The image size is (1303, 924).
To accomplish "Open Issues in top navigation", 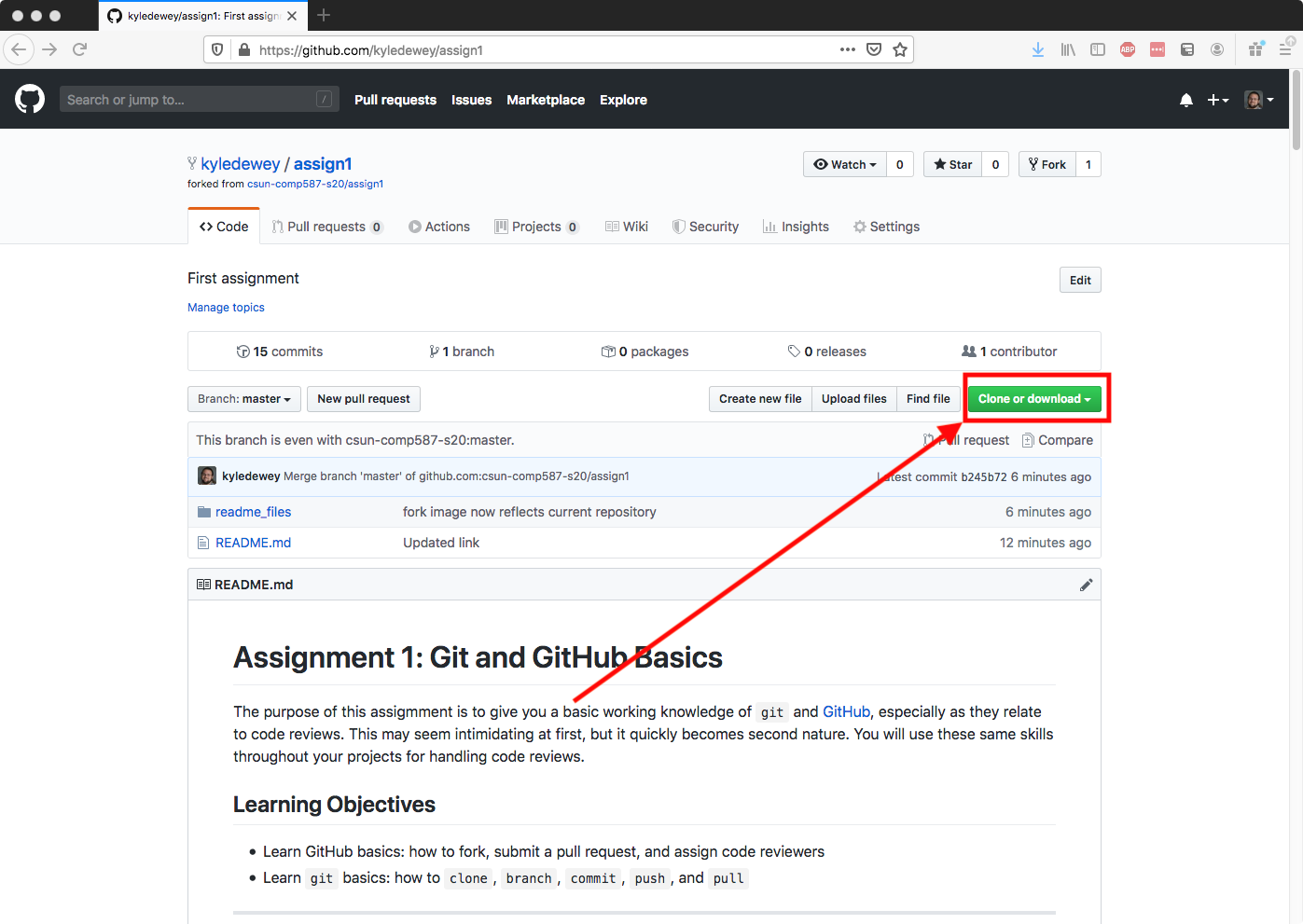I will [471, 100].
